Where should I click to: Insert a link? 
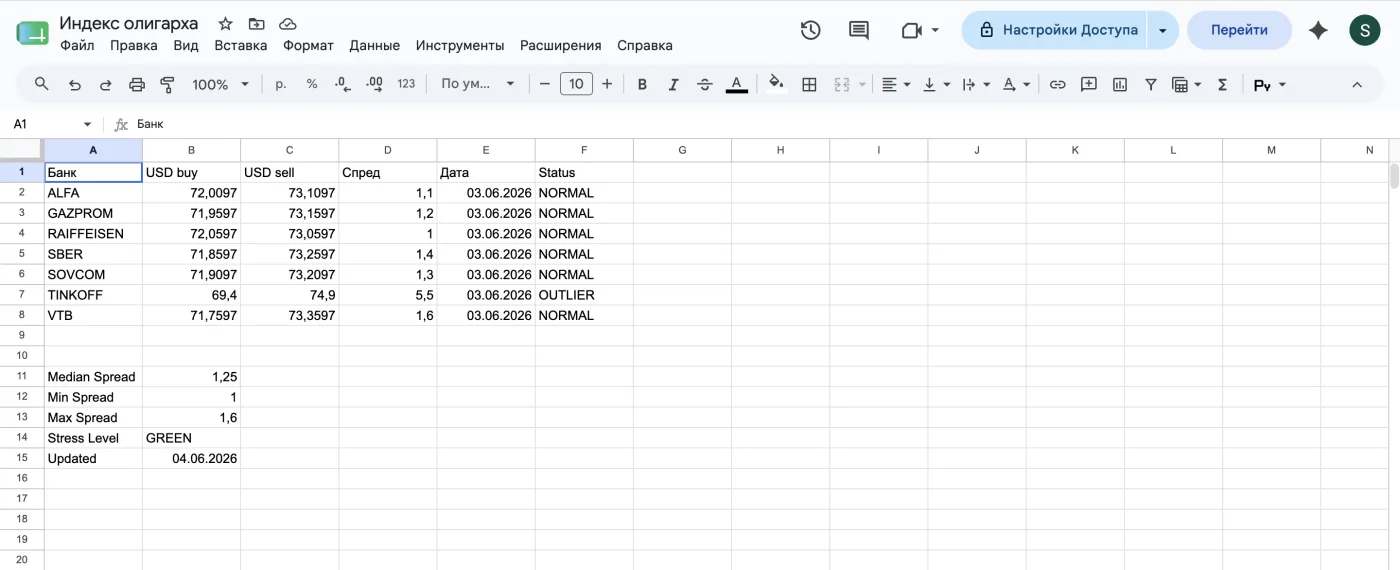[1057, 84]
